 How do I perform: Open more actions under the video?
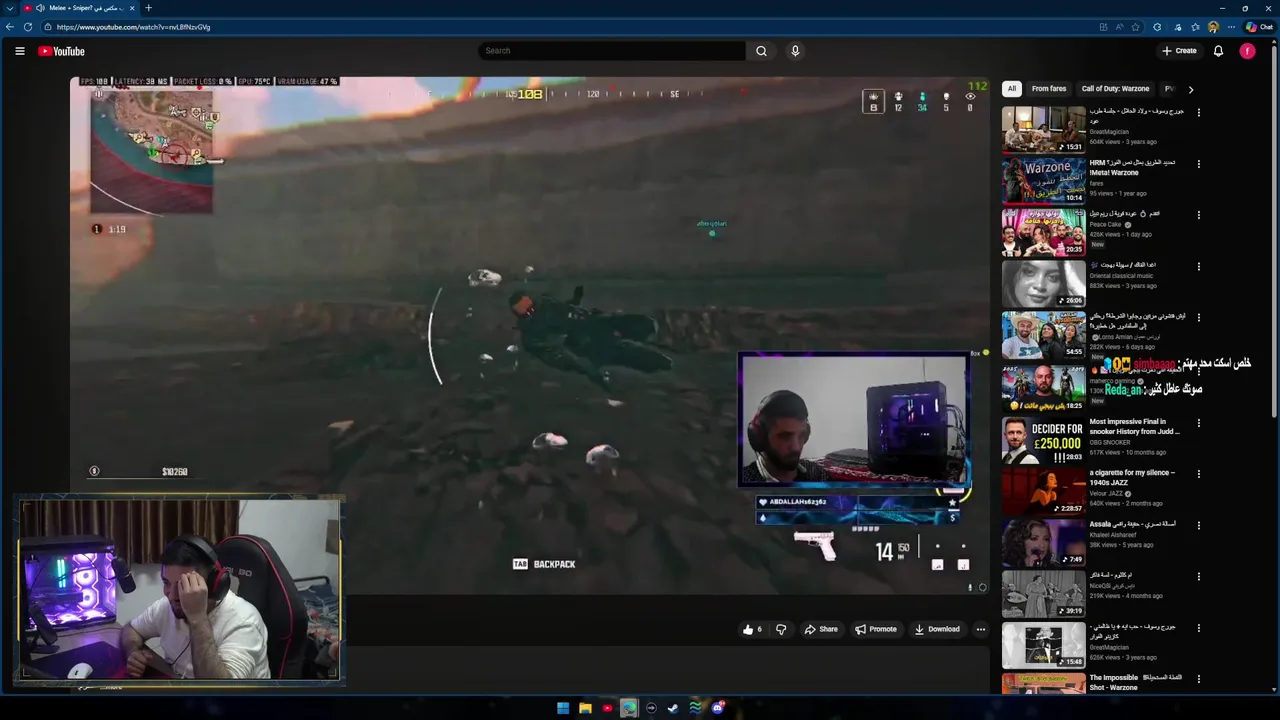(980, 629)
